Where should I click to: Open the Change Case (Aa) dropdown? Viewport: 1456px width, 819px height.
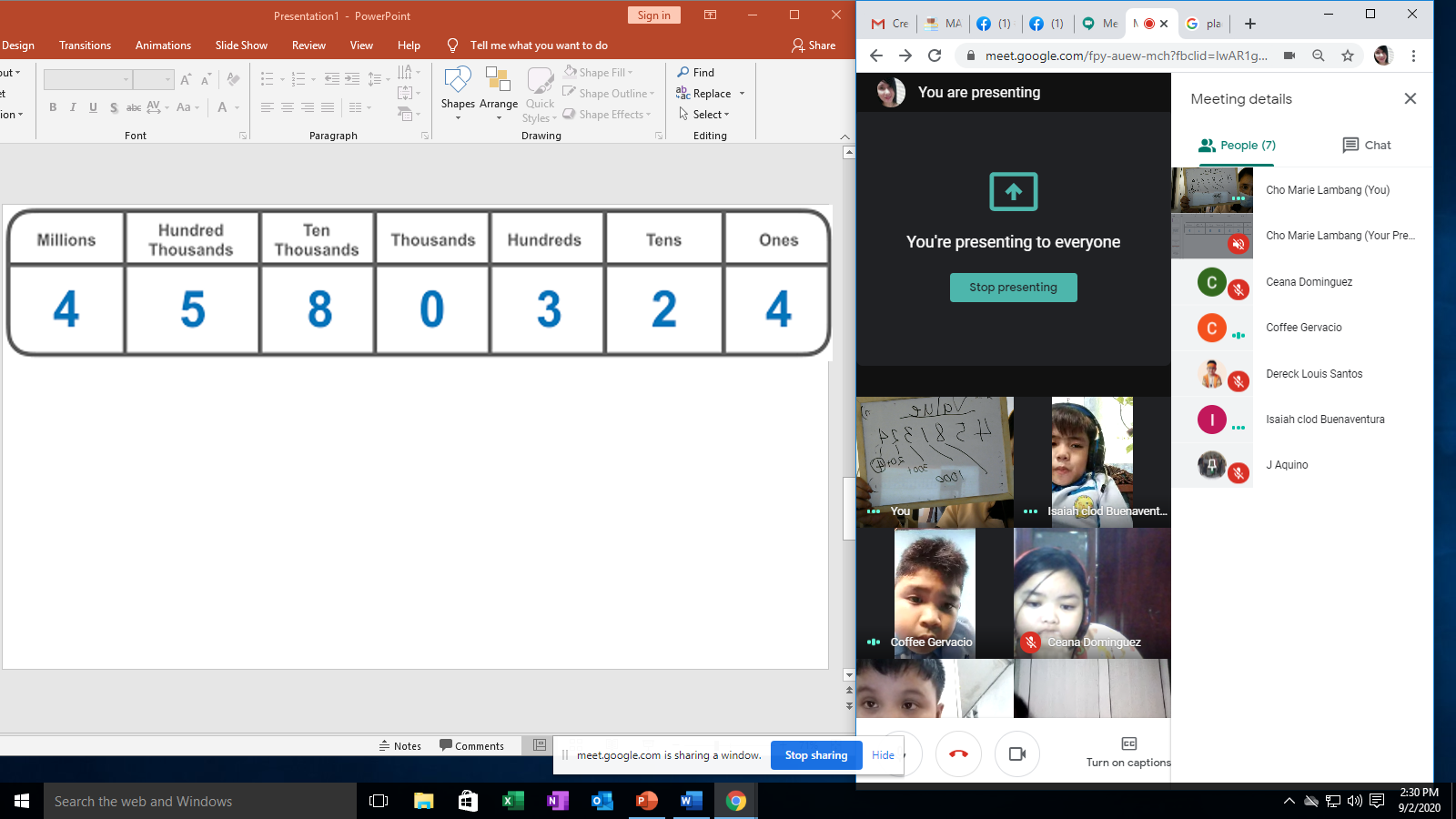coord(187,107)
